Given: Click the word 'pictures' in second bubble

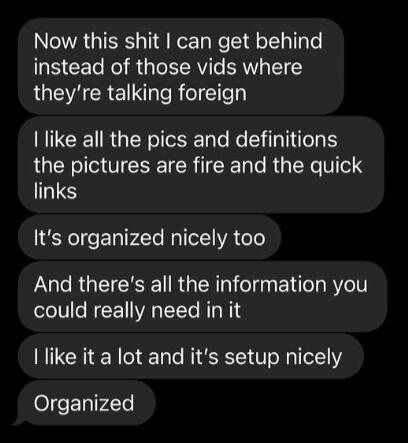Looking at the screenshot, I should 111,166.
